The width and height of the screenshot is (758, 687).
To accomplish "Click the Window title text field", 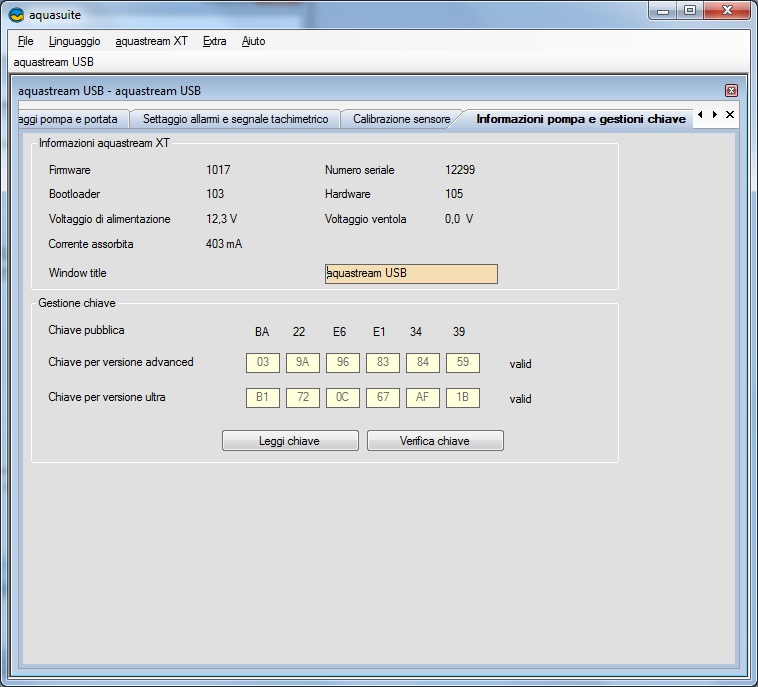I will coord(411,273).
